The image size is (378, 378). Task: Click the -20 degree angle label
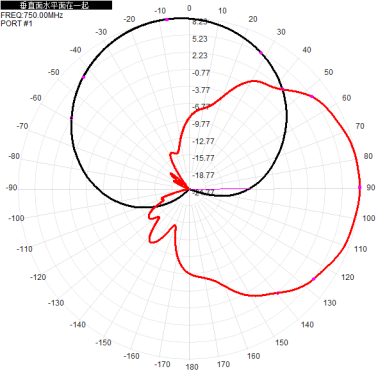(x=129, y=19)
